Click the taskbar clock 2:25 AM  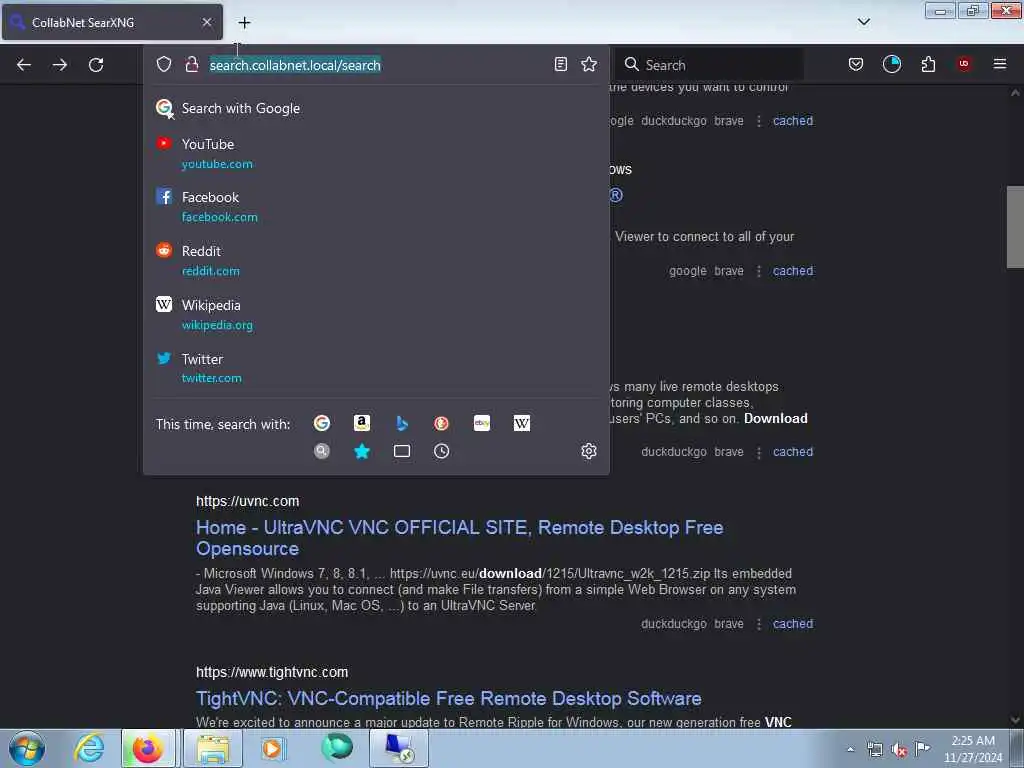(973, 749)
